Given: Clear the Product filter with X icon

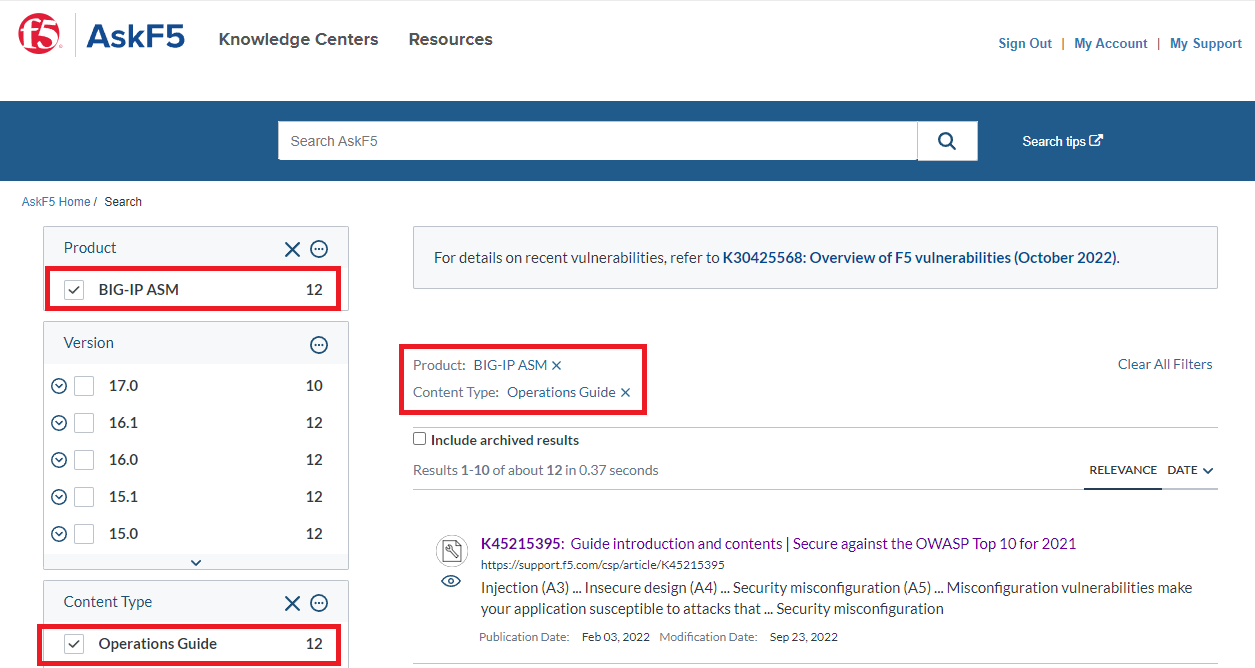Looking at the screenshot, I should tap(292, 249).
